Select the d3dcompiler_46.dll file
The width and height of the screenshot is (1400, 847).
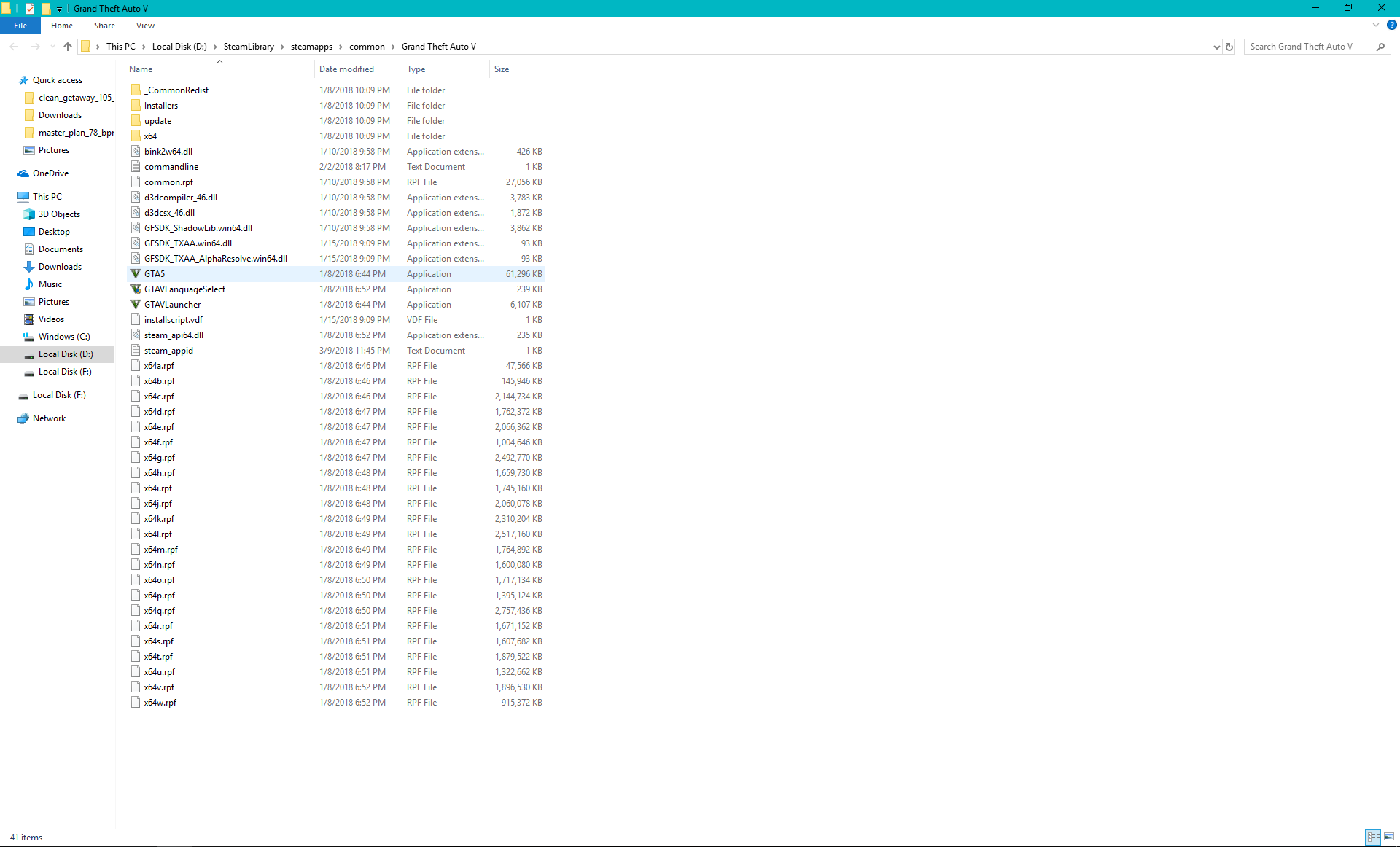[x=336, y=198]
